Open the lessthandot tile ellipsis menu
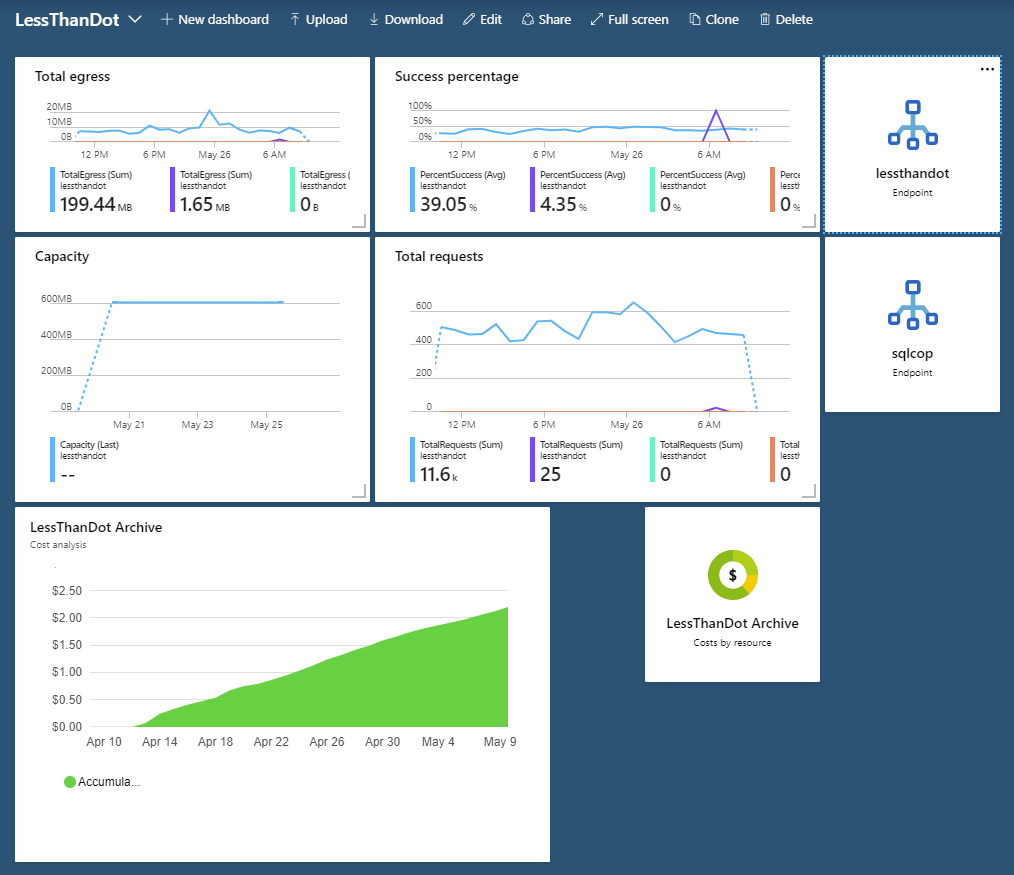 987,69
